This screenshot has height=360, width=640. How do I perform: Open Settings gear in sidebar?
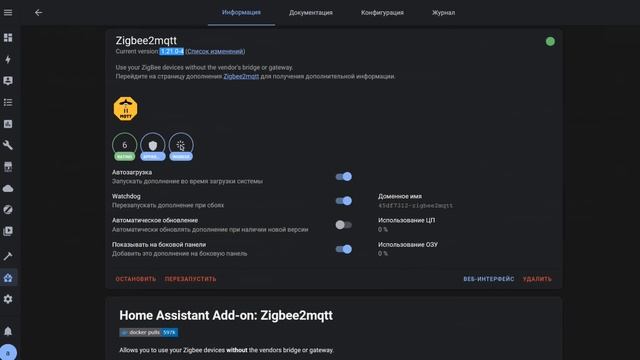coord(8,299)
